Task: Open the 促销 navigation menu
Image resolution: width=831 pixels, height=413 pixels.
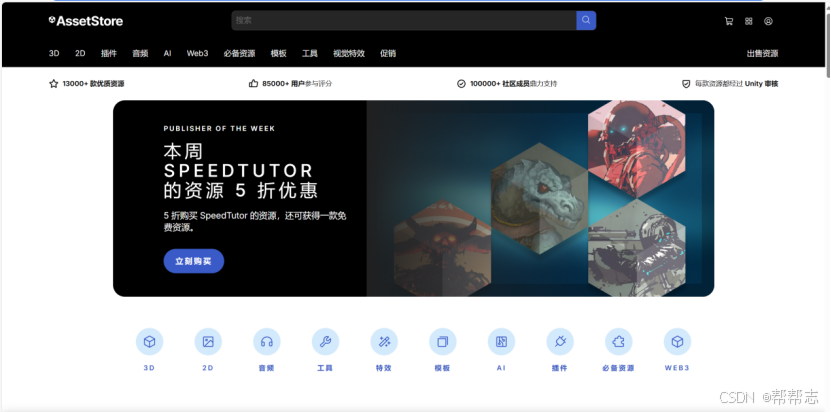Action: coord(388,54)
